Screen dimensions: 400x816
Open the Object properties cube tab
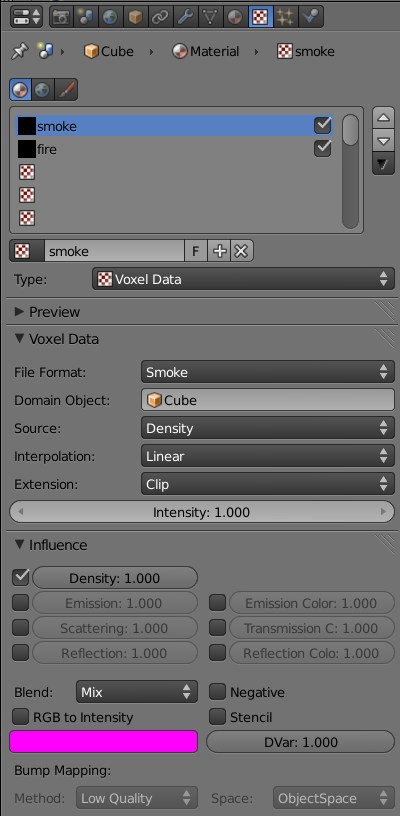pos(135,17)
